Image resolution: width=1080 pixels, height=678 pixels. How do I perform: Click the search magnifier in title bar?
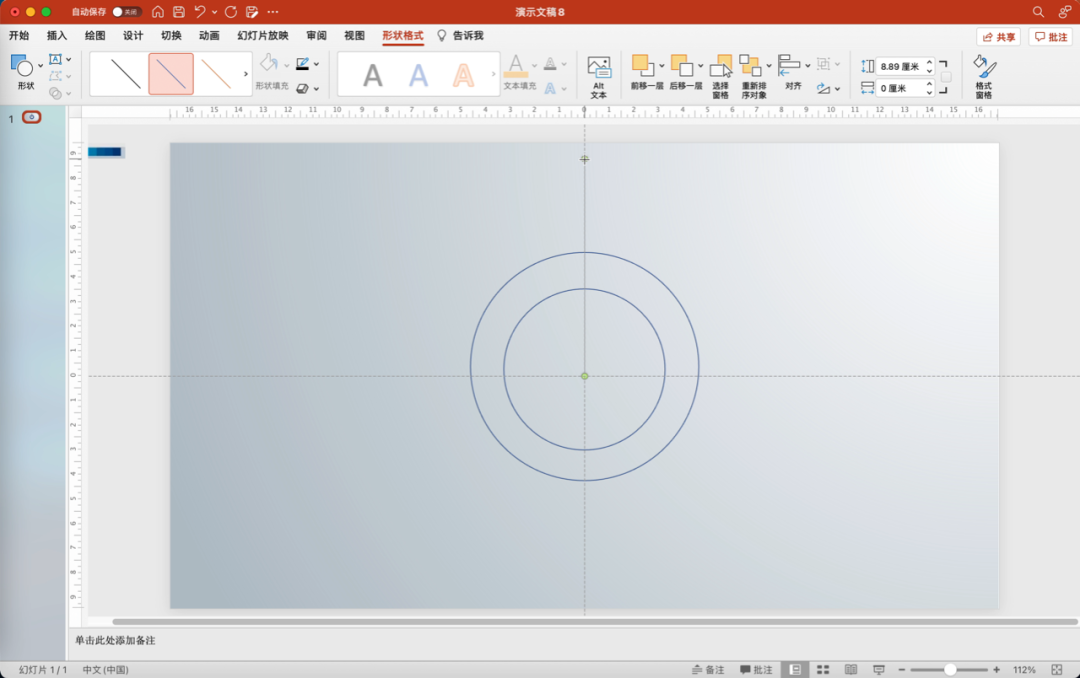click(1038, 12)
